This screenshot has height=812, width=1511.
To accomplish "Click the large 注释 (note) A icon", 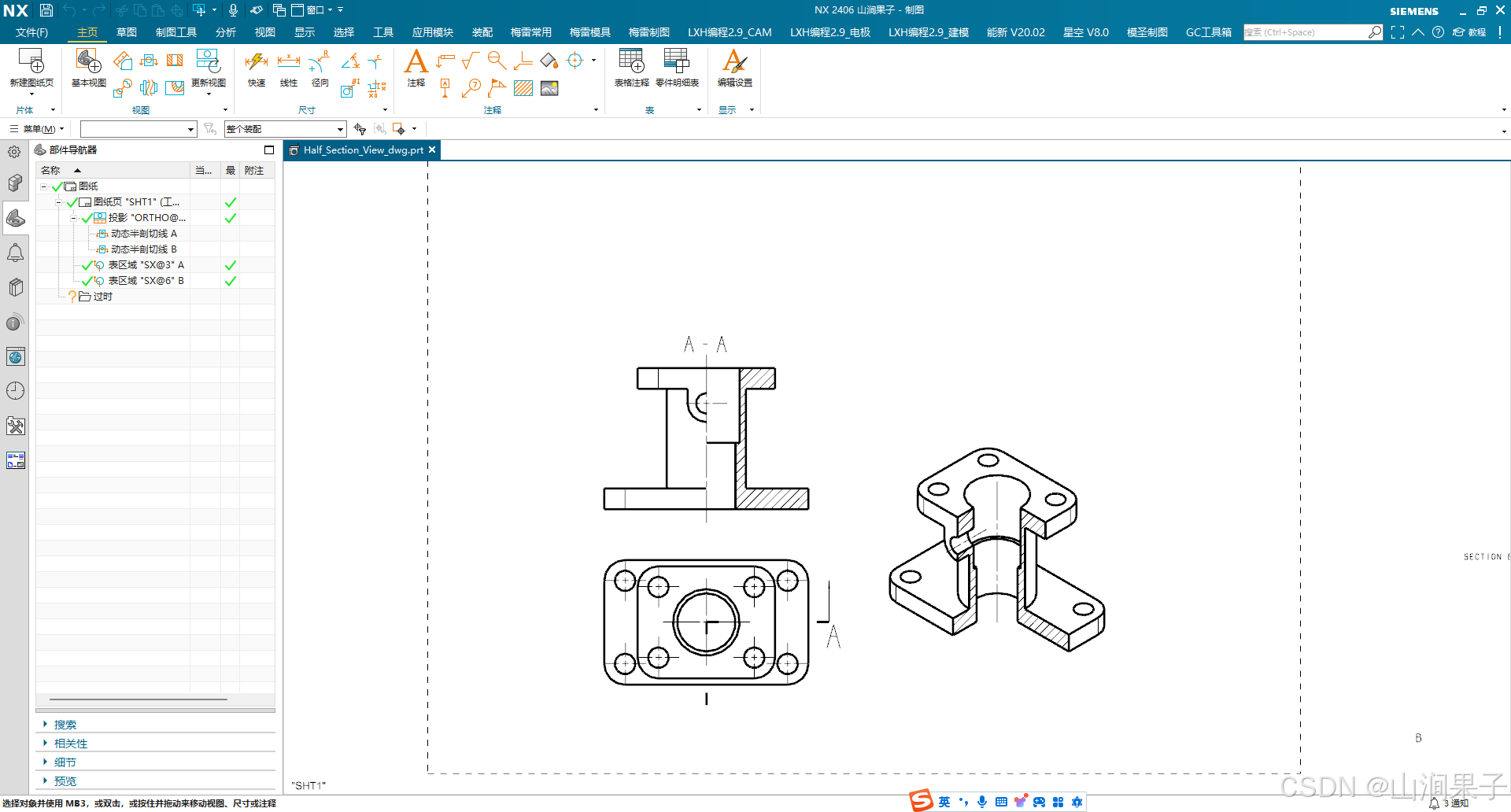I will [416, 61].
